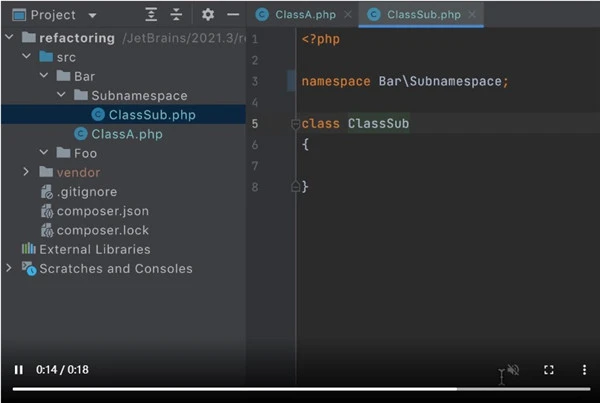This screenshot has width=600, height=403.
Task: Click the vendor folder icon
Action: click(x=46, y=171)
